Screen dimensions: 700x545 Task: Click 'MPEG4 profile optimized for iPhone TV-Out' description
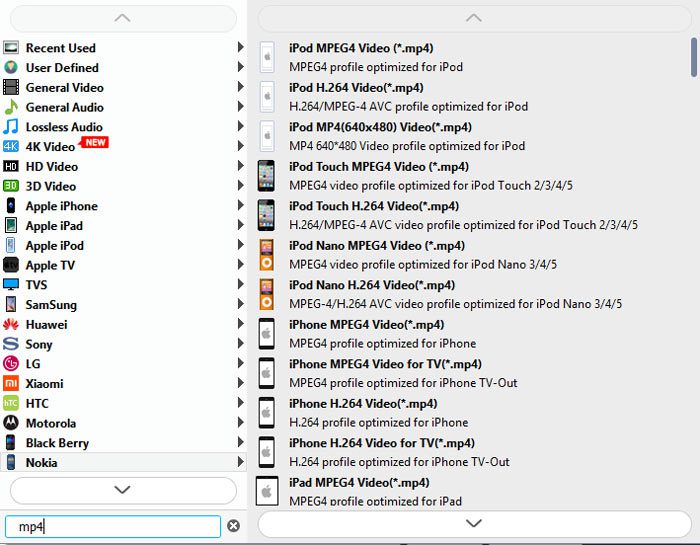(x=403, y=383)
